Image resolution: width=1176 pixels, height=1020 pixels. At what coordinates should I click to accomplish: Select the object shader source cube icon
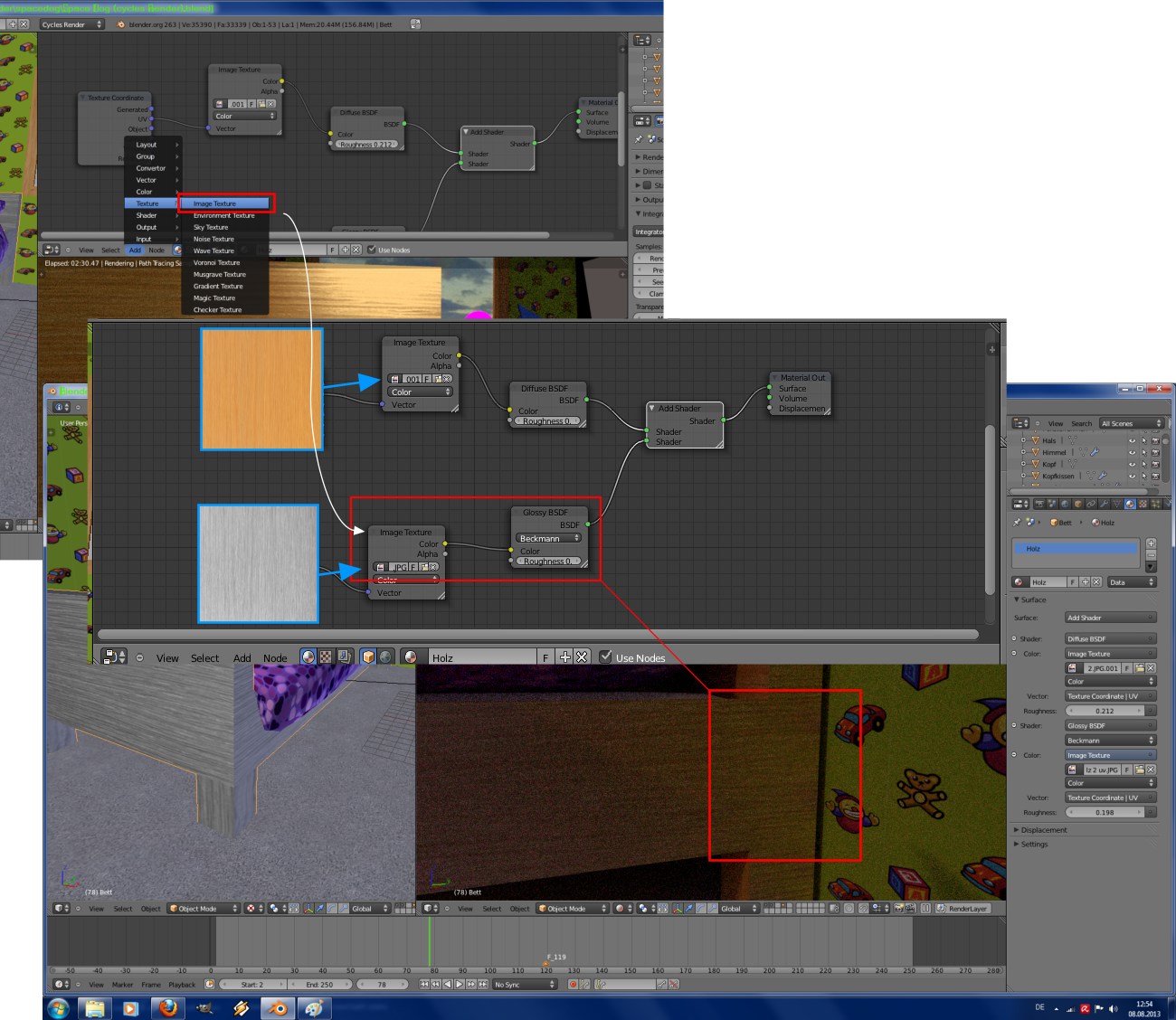coord(368,657)
